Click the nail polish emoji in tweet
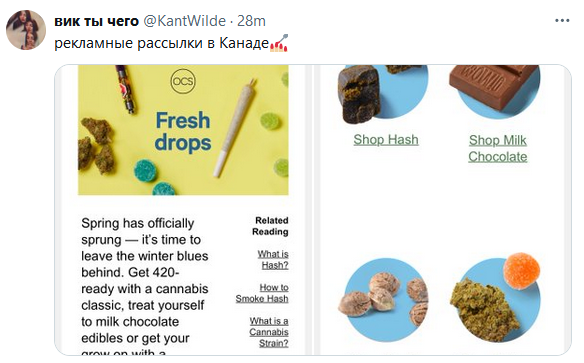Viewport: 584px width, 363px height. coord(279,43)
